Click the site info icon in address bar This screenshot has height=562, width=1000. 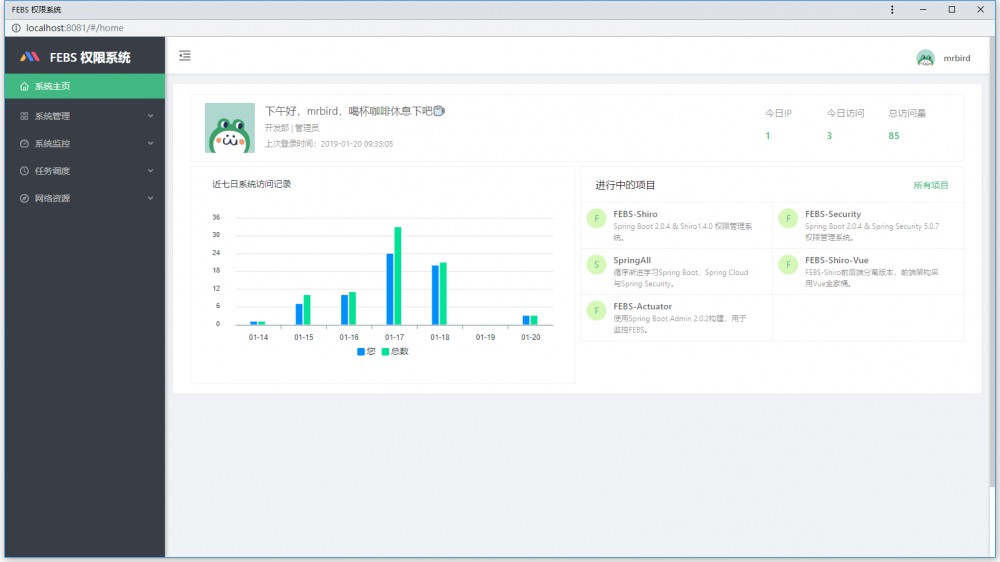tap(16, 28)
